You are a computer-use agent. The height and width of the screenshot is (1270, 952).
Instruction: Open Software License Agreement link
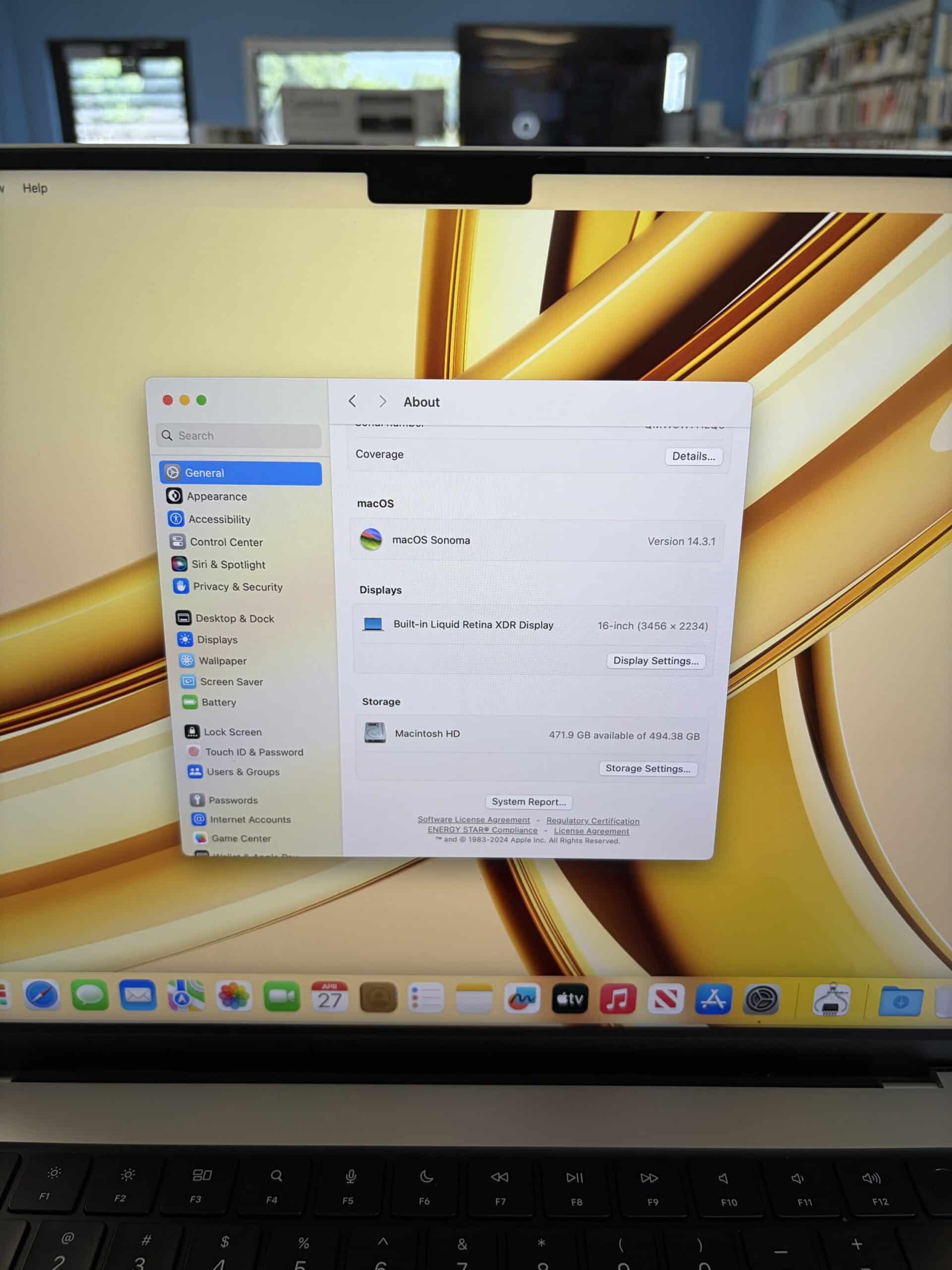point(474,820)
